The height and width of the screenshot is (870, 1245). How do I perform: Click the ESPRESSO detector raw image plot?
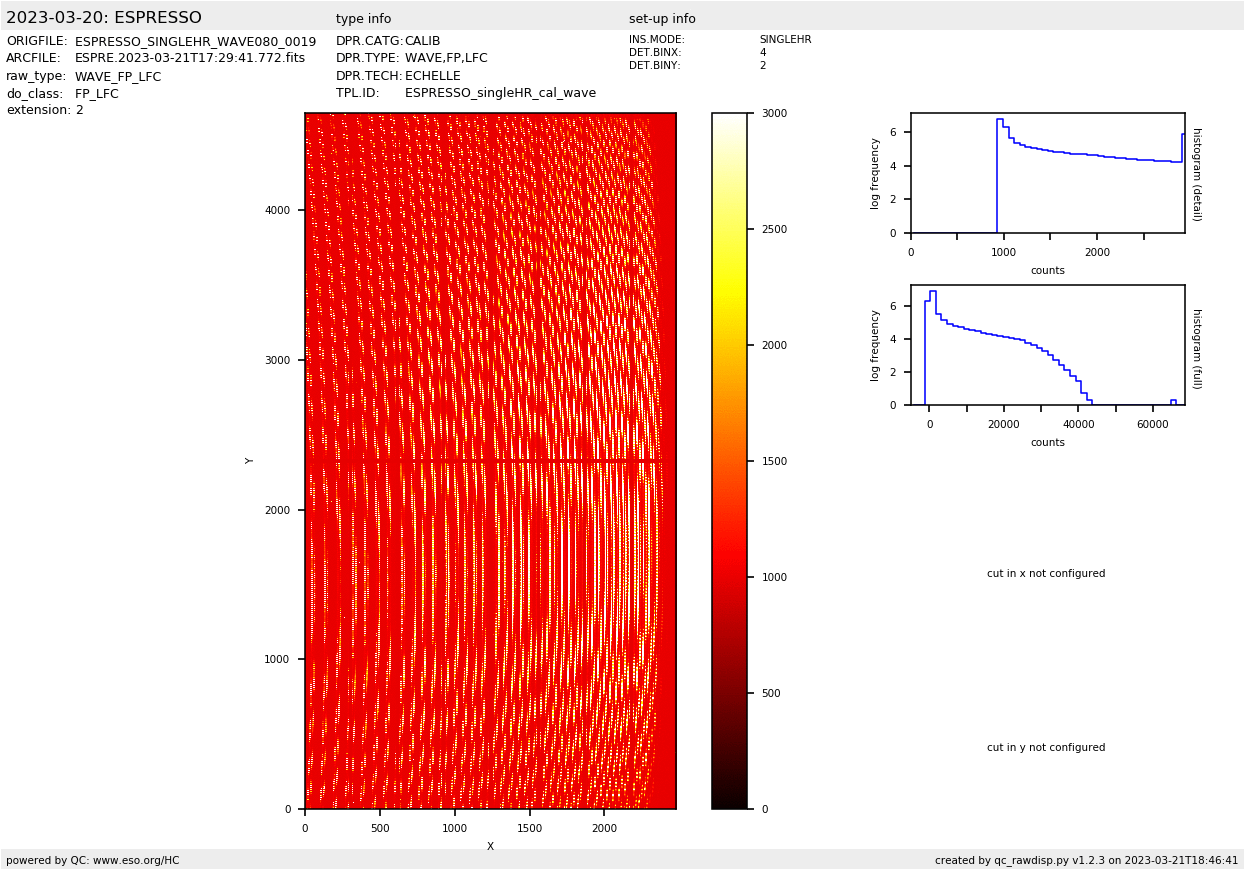coord(490,460)
